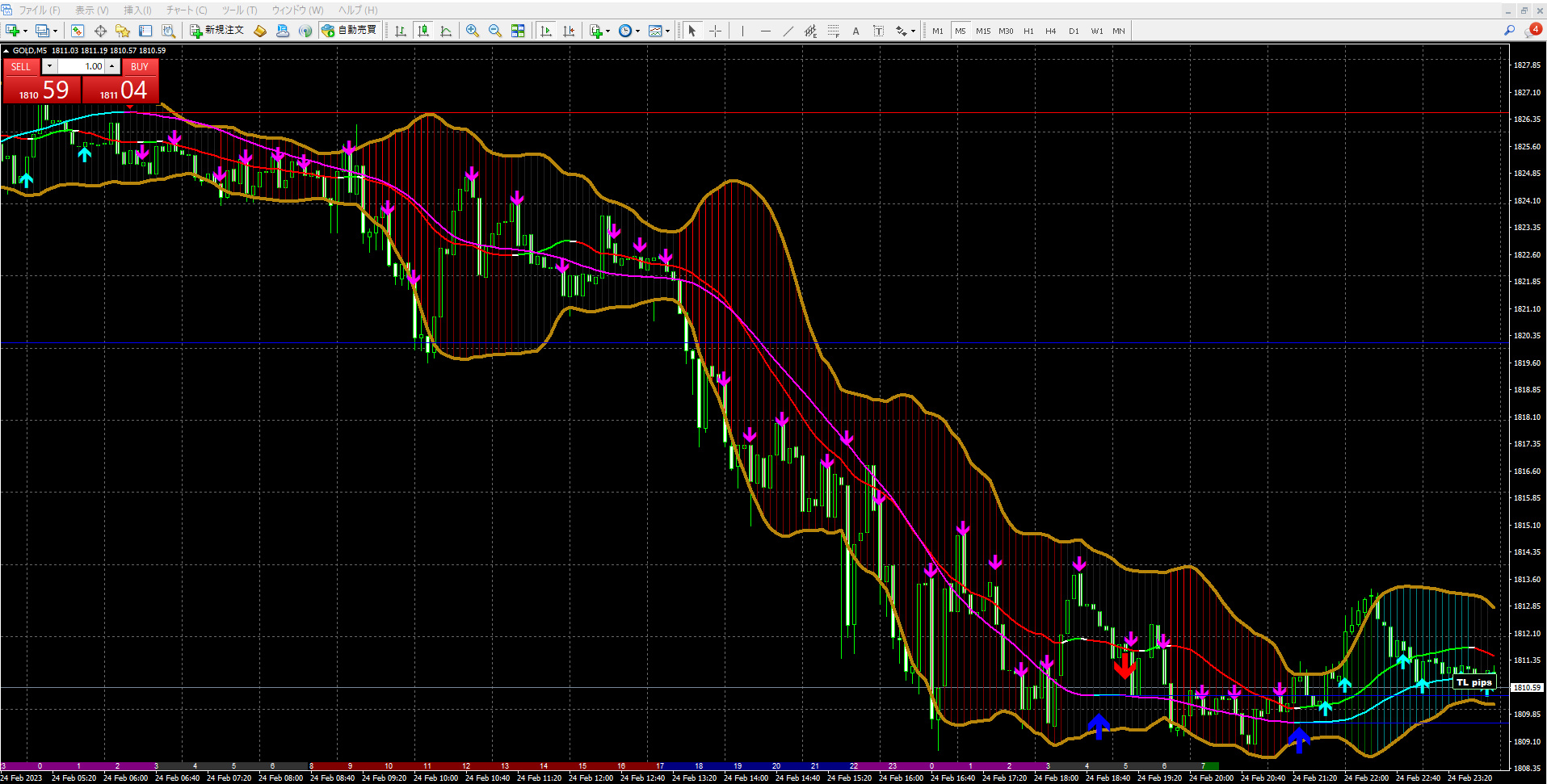
Task: Open the cloud signals service icon
Action: point(283,31)
